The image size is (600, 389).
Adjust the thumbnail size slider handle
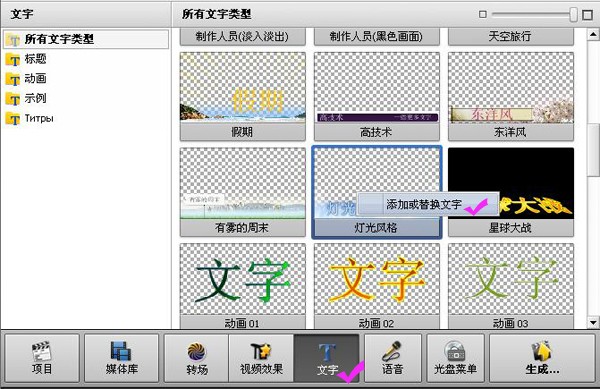[x=573, y=15]
